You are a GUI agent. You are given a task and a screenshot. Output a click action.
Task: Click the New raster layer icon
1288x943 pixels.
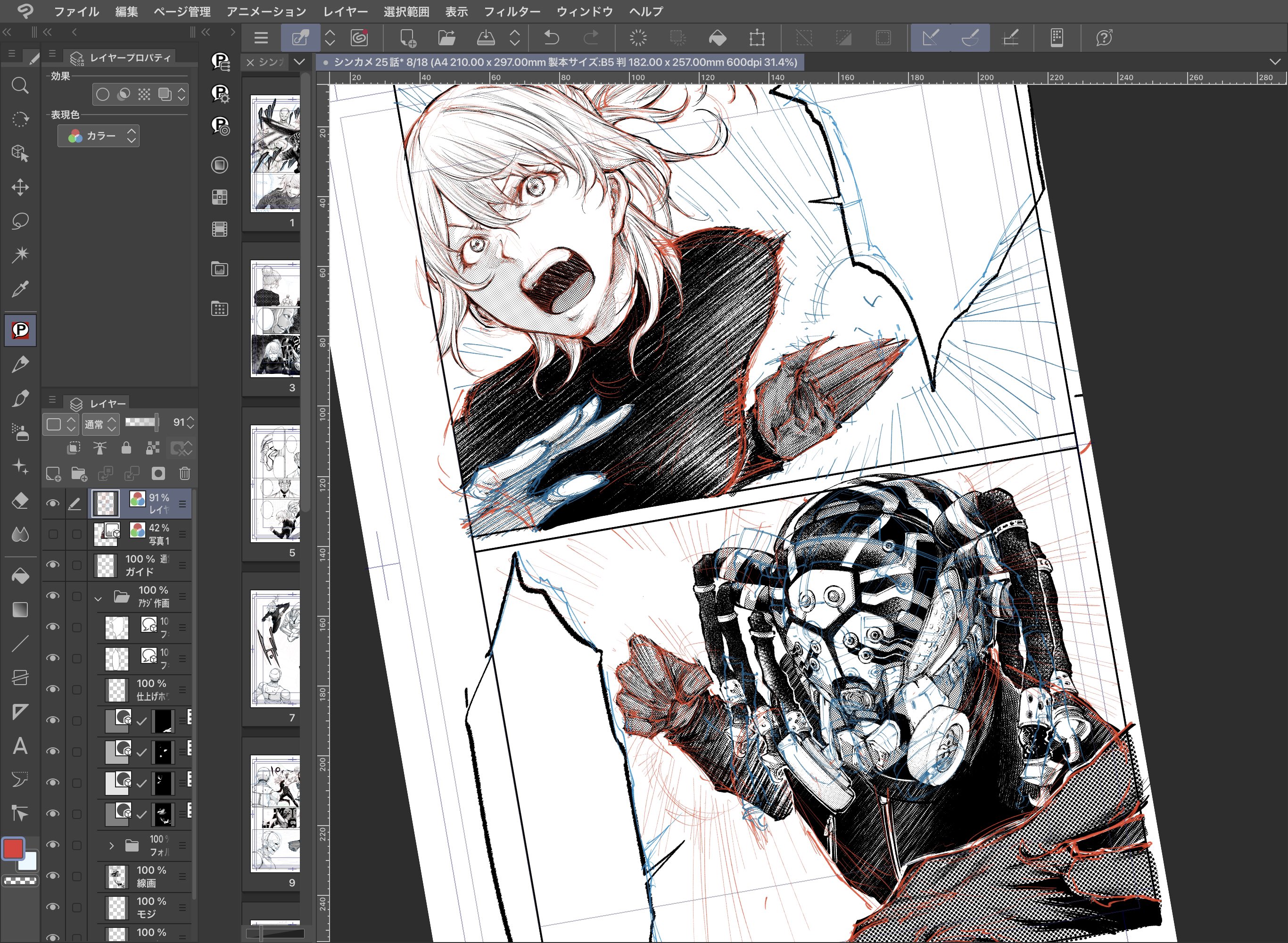53,473
